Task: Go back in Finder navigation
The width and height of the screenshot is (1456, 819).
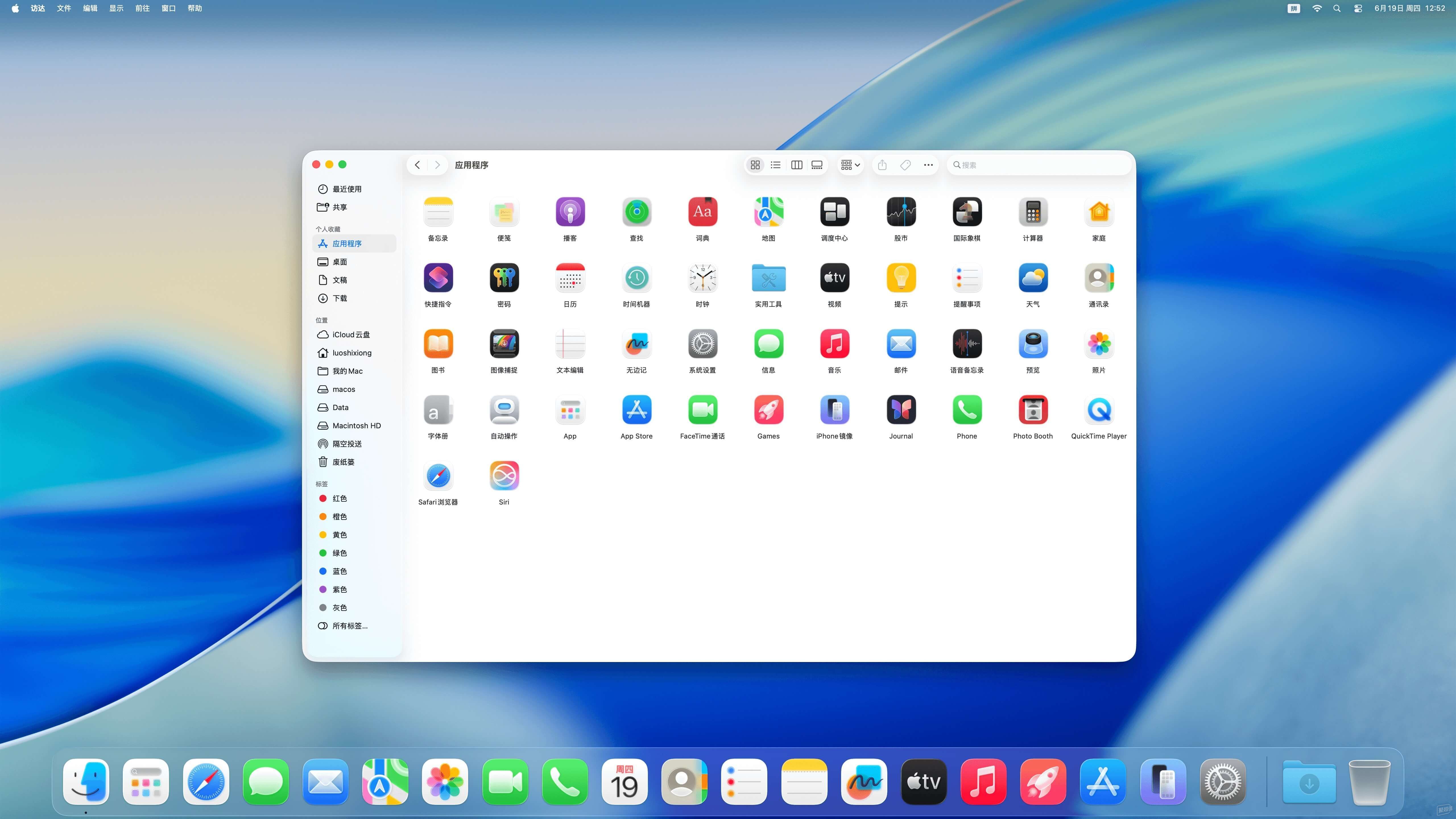Action: point(417,165)
